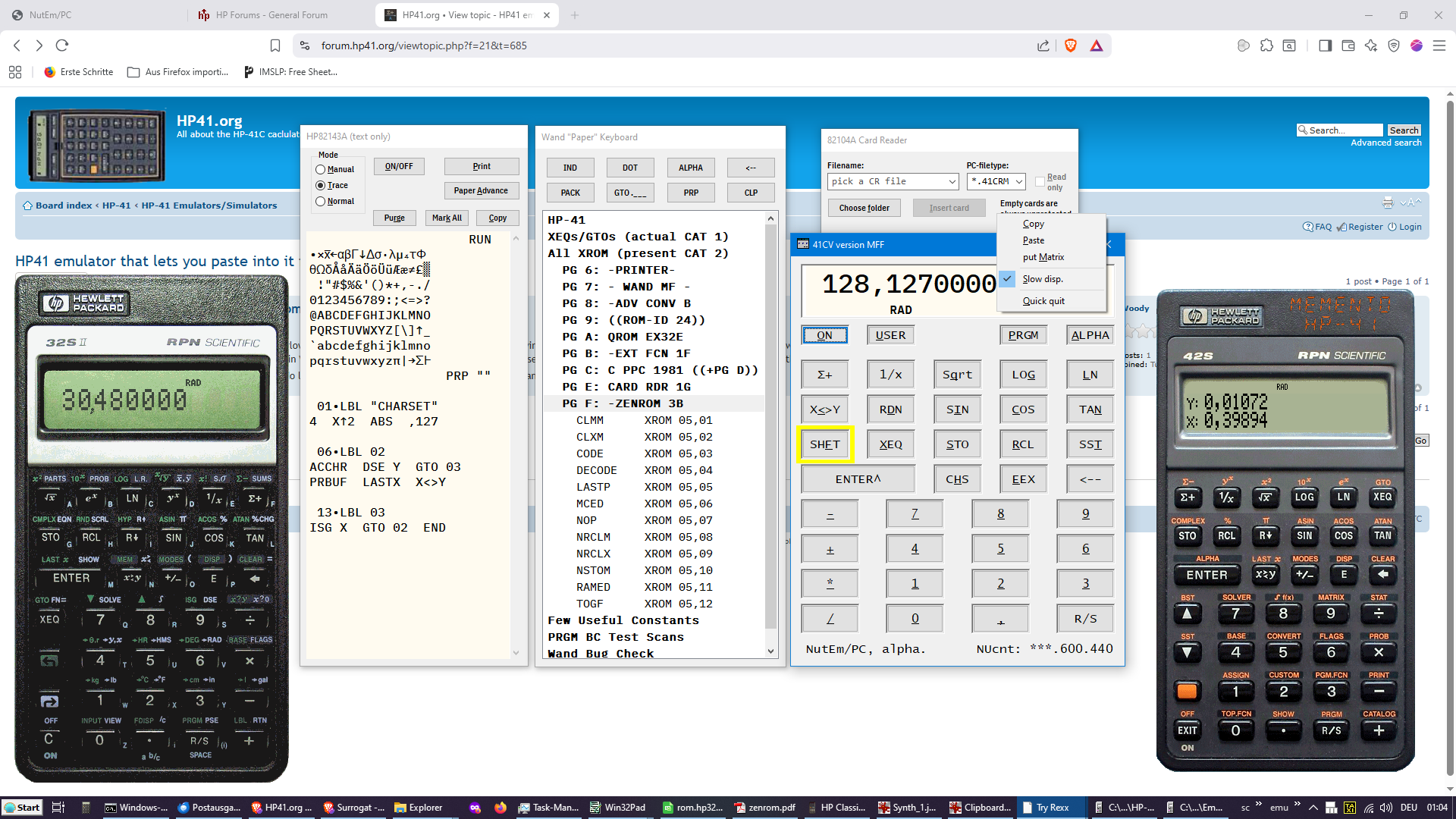
Task: Enable the Read only checkbox
Action: point(1040,181)
